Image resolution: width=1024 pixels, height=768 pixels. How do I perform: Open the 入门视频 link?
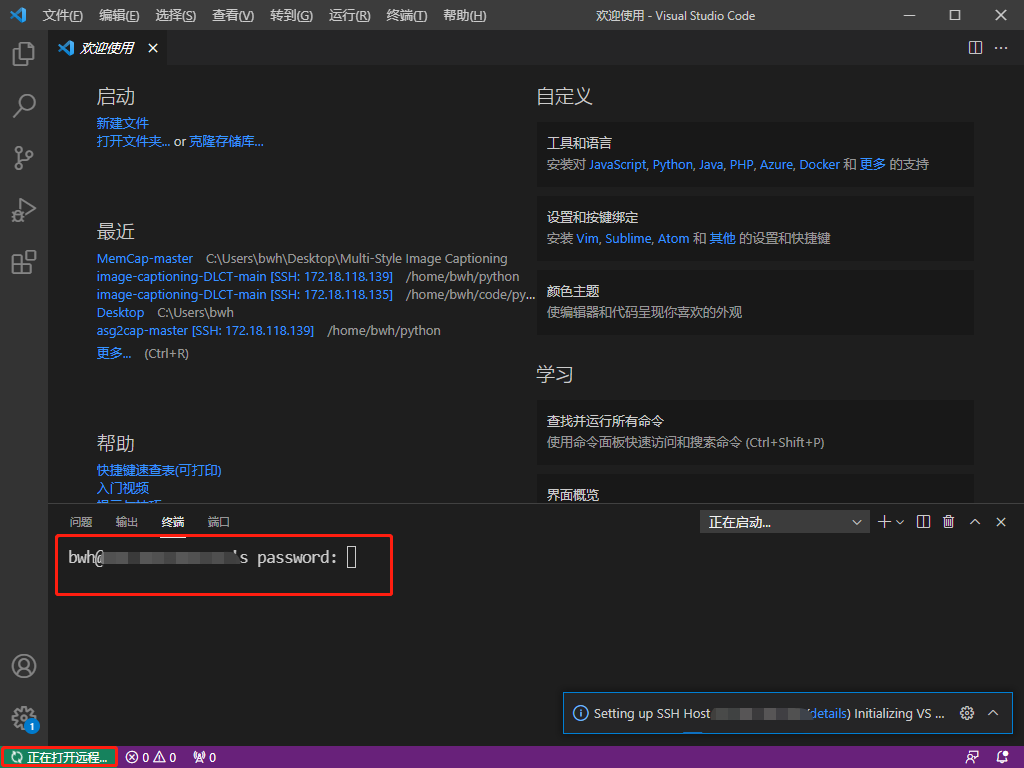click(x=123, y=488)
